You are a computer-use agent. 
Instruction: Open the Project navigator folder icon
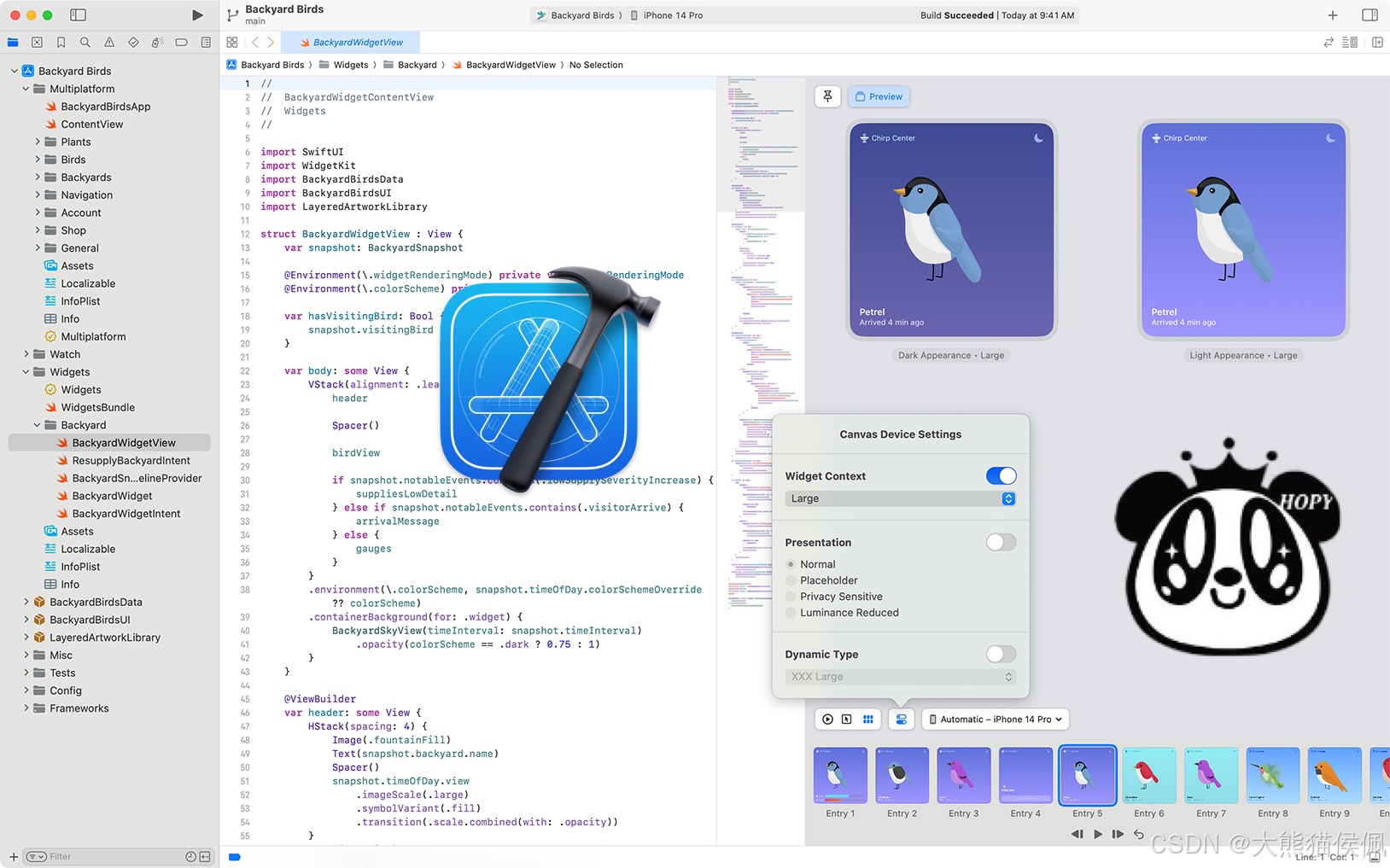pyautogui.click(x=13, y=42)
